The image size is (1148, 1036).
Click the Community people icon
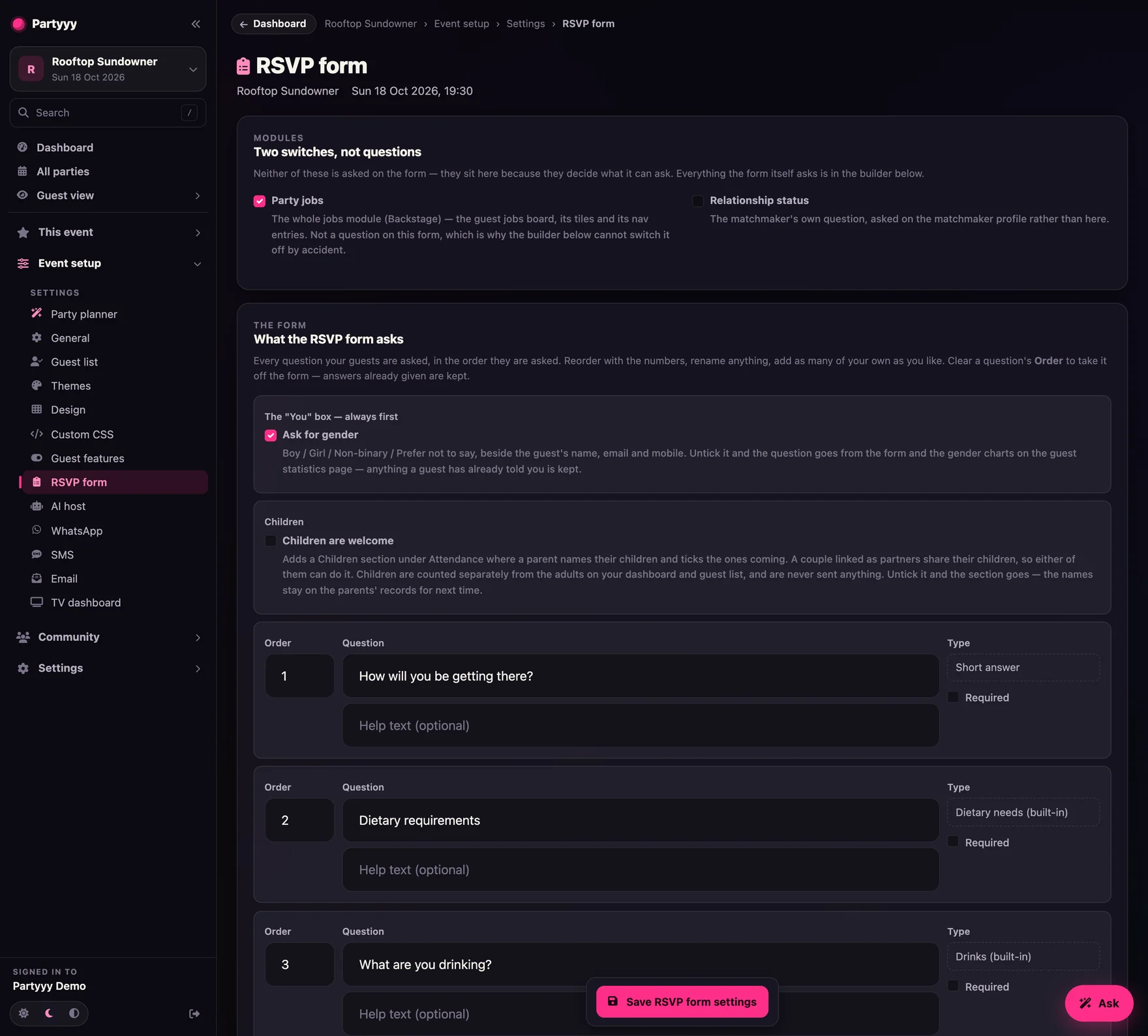(x=23, y=637)
